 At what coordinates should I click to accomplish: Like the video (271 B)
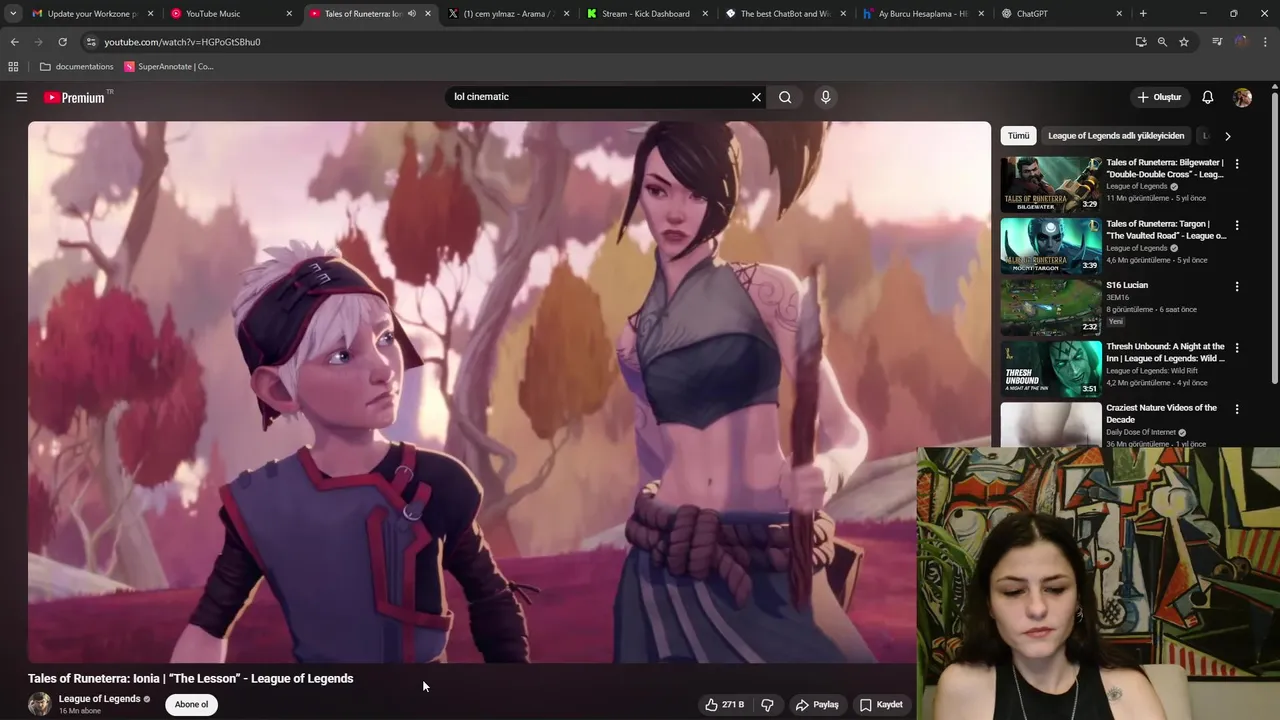click(725, 704)
